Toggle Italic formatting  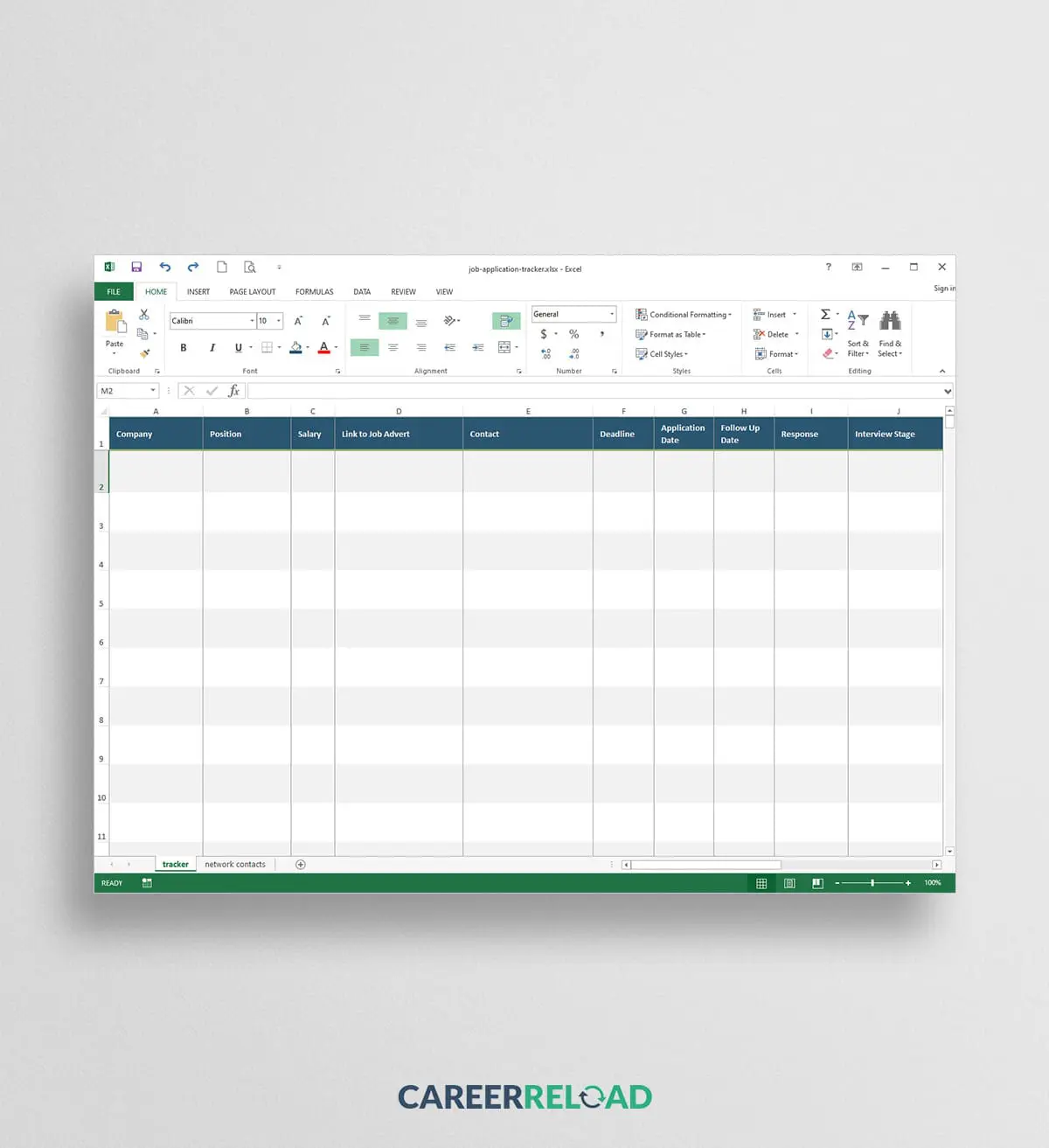coord(212,348)
